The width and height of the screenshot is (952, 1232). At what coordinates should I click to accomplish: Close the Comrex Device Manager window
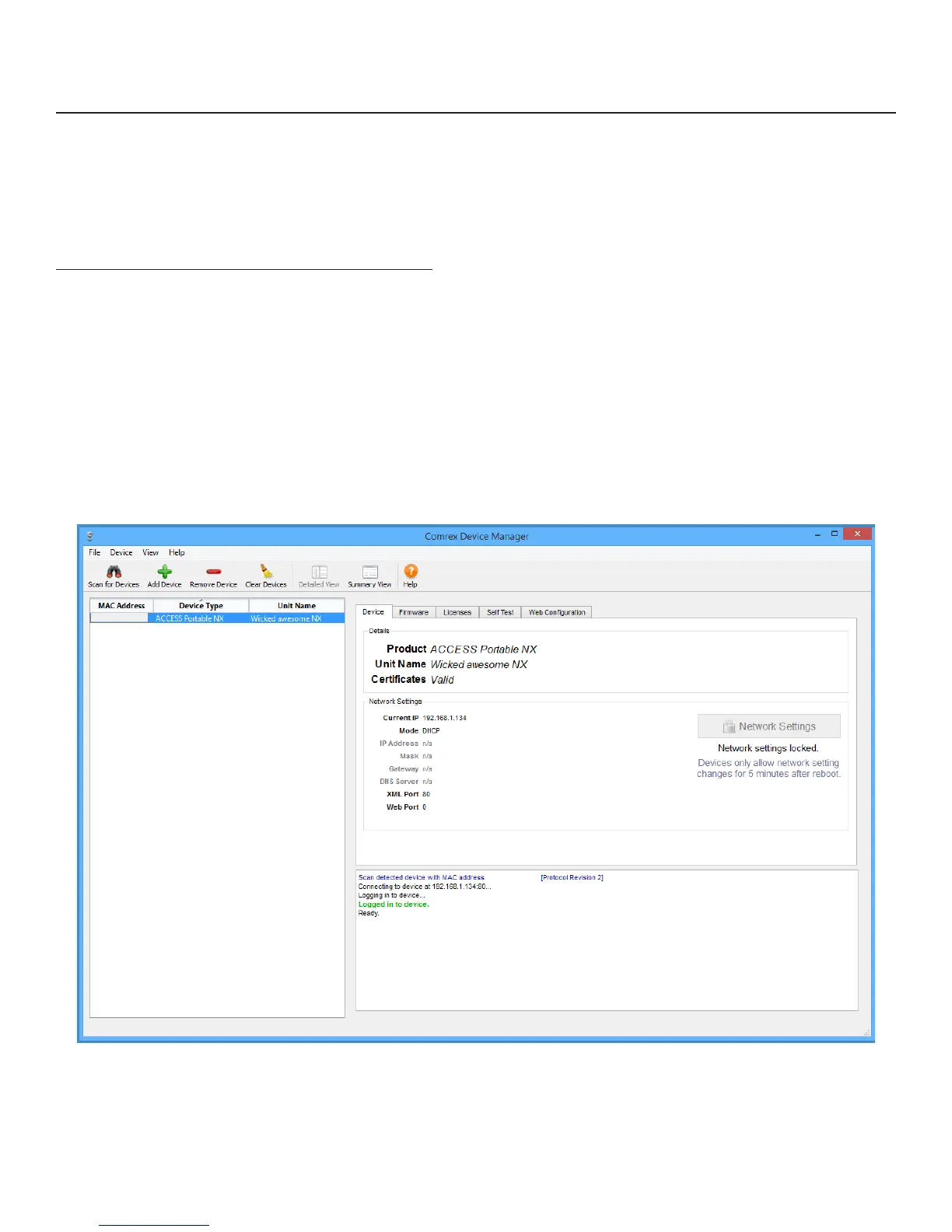tap(857, 534)
